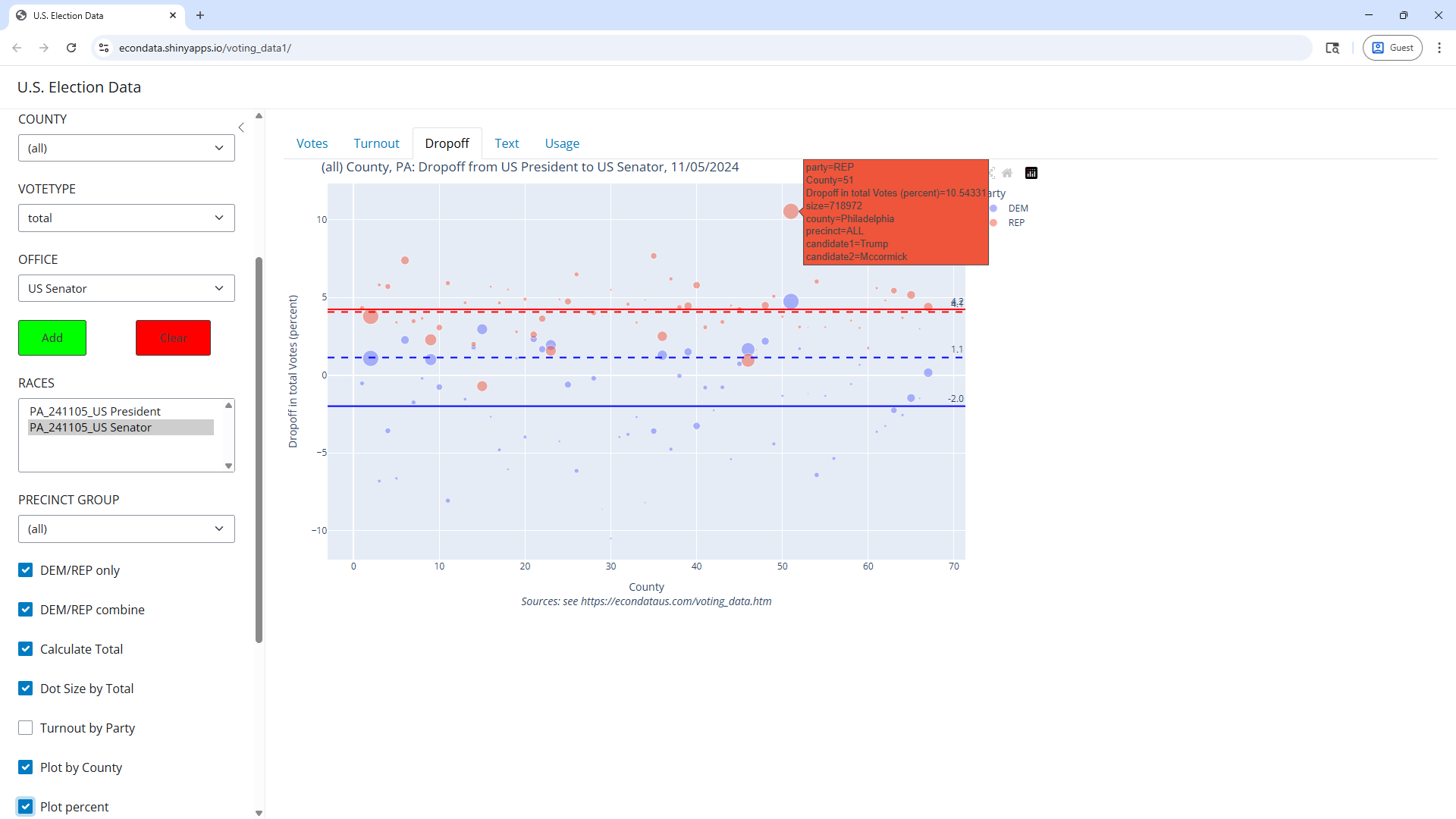This screenshot has width=1456, height=819.
Task: Open the PRECINCT GROUP dropdown
Action: click(127, 529)
